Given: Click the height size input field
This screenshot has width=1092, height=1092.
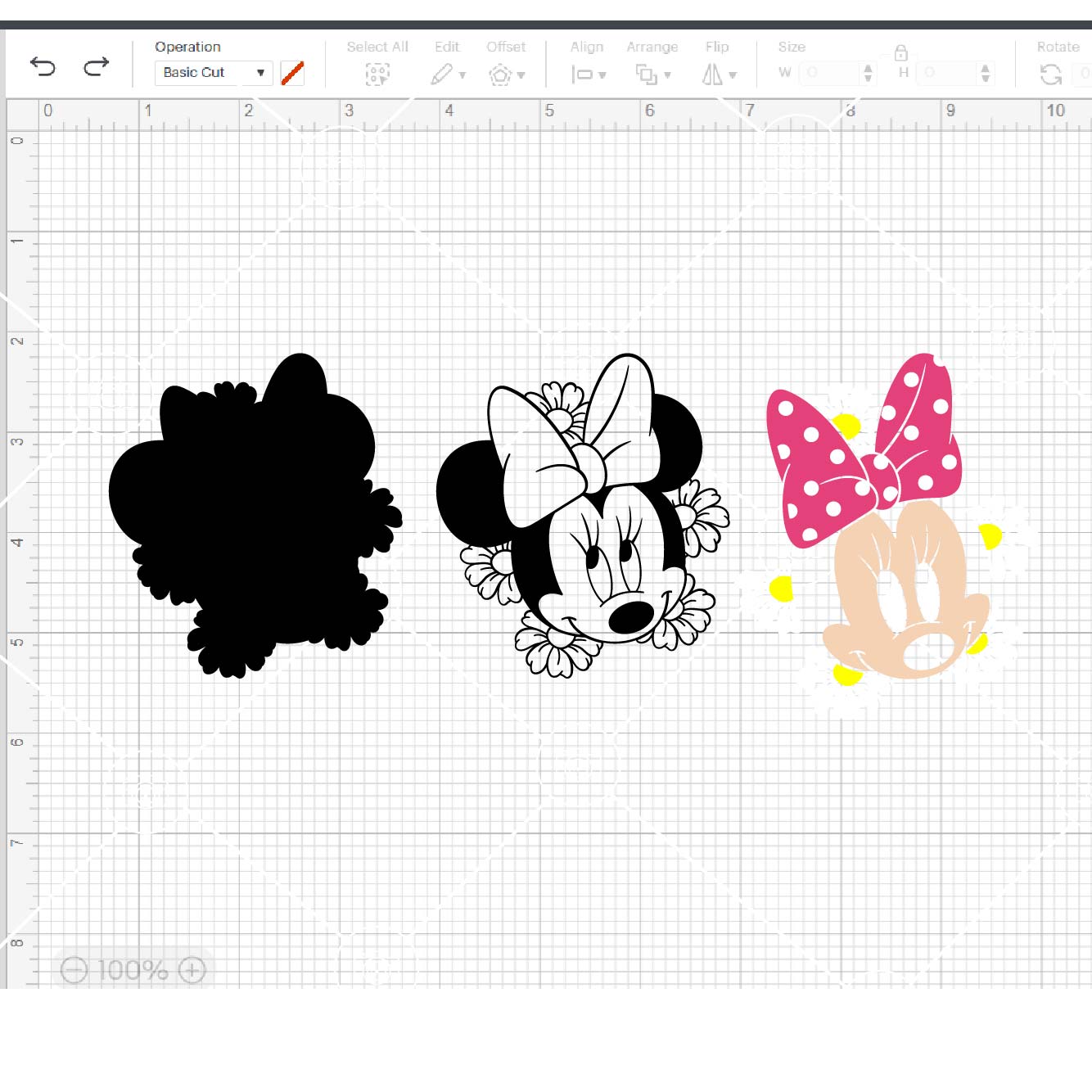Looking at the screenshot, I should point(947,73).
